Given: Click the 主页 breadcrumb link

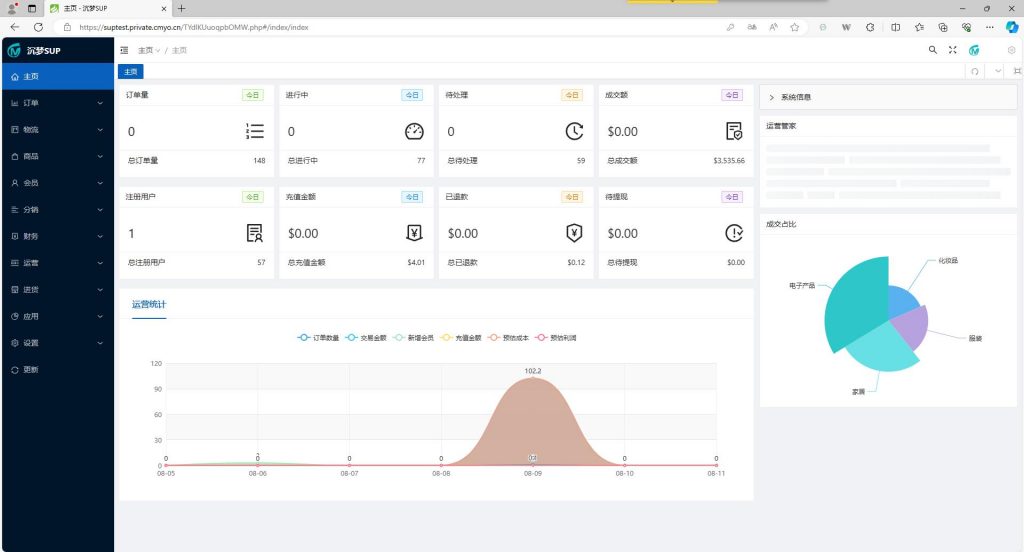Looking at the screenshot, I should pos(147,50).
